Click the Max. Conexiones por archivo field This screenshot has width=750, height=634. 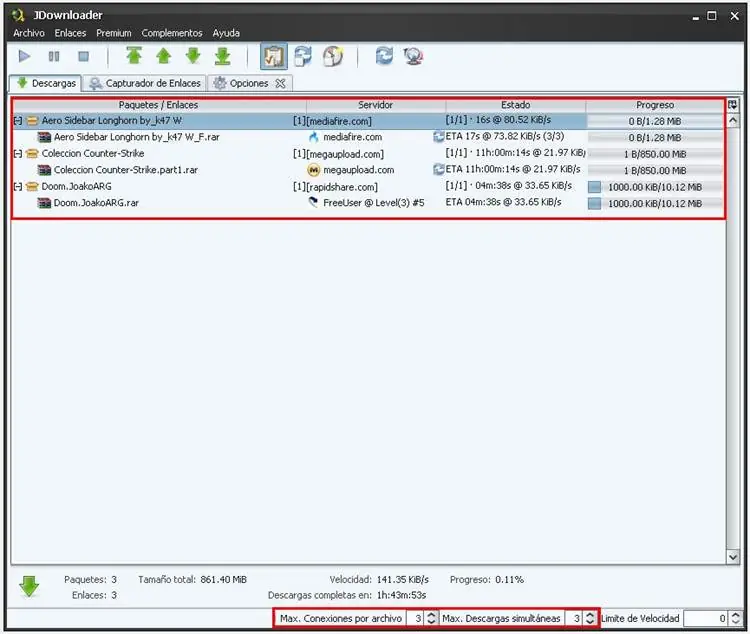pos(415,619)
